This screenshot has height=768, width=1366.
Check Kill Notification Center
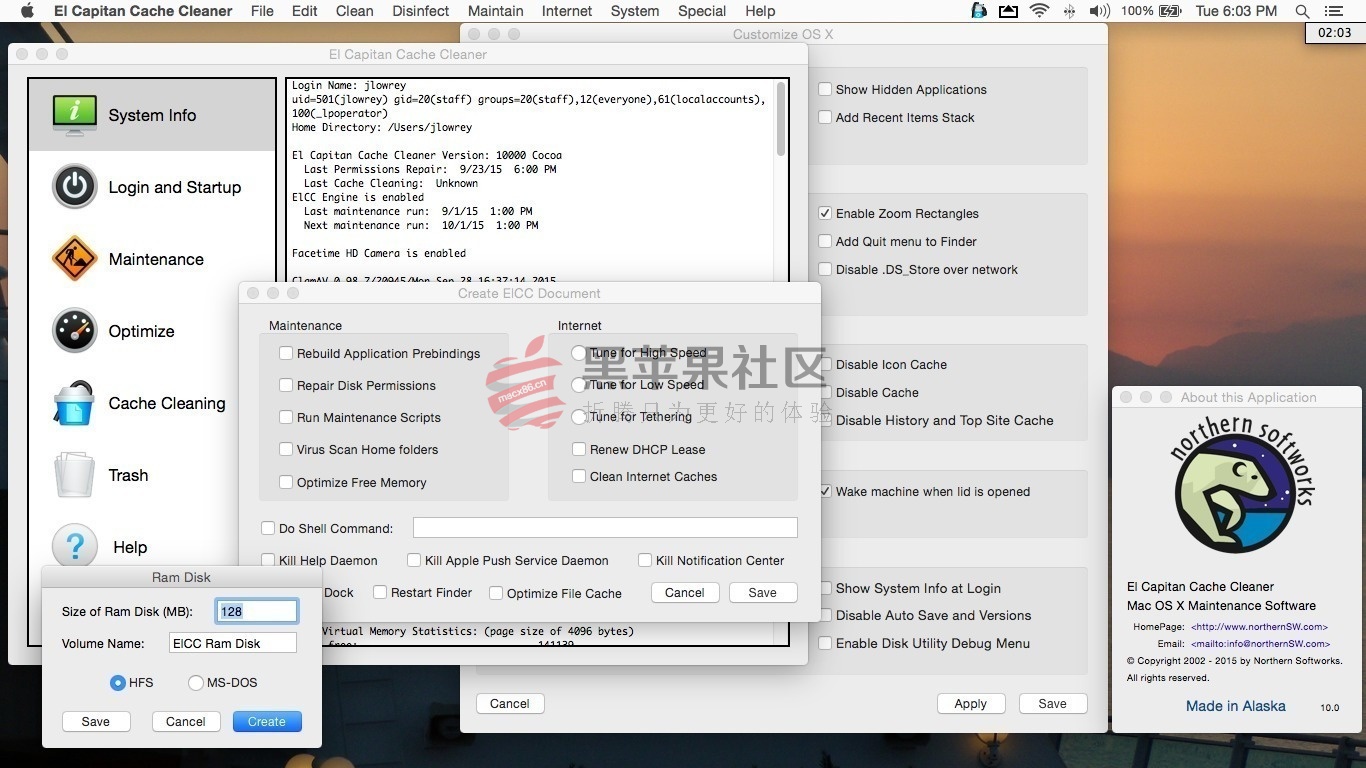click(x=645, y=560)
